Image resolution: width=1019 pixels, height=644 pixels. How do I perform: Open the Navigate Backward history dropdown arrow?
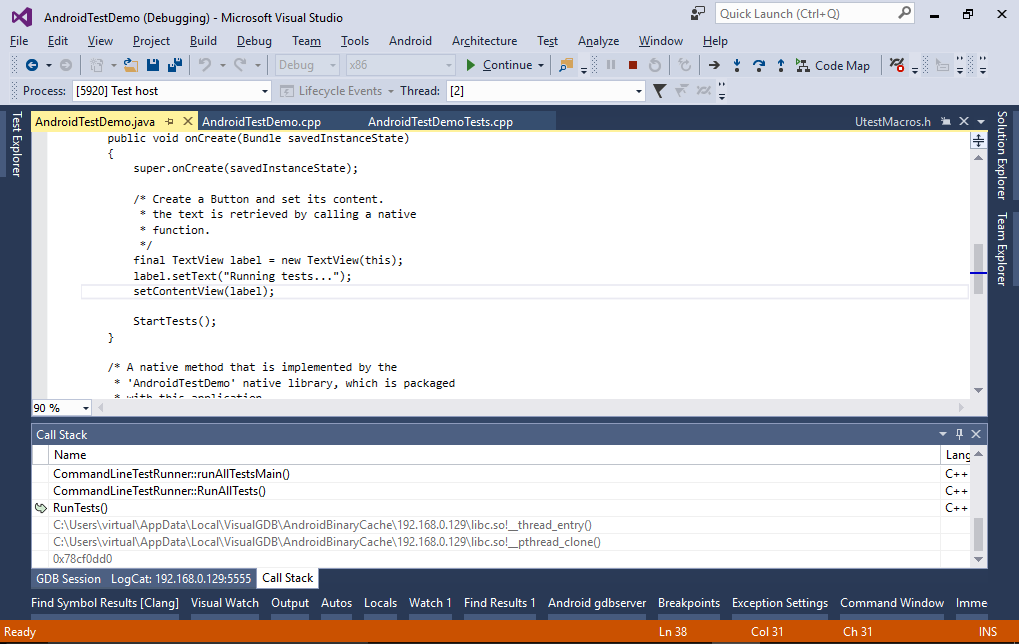(49, 66)
